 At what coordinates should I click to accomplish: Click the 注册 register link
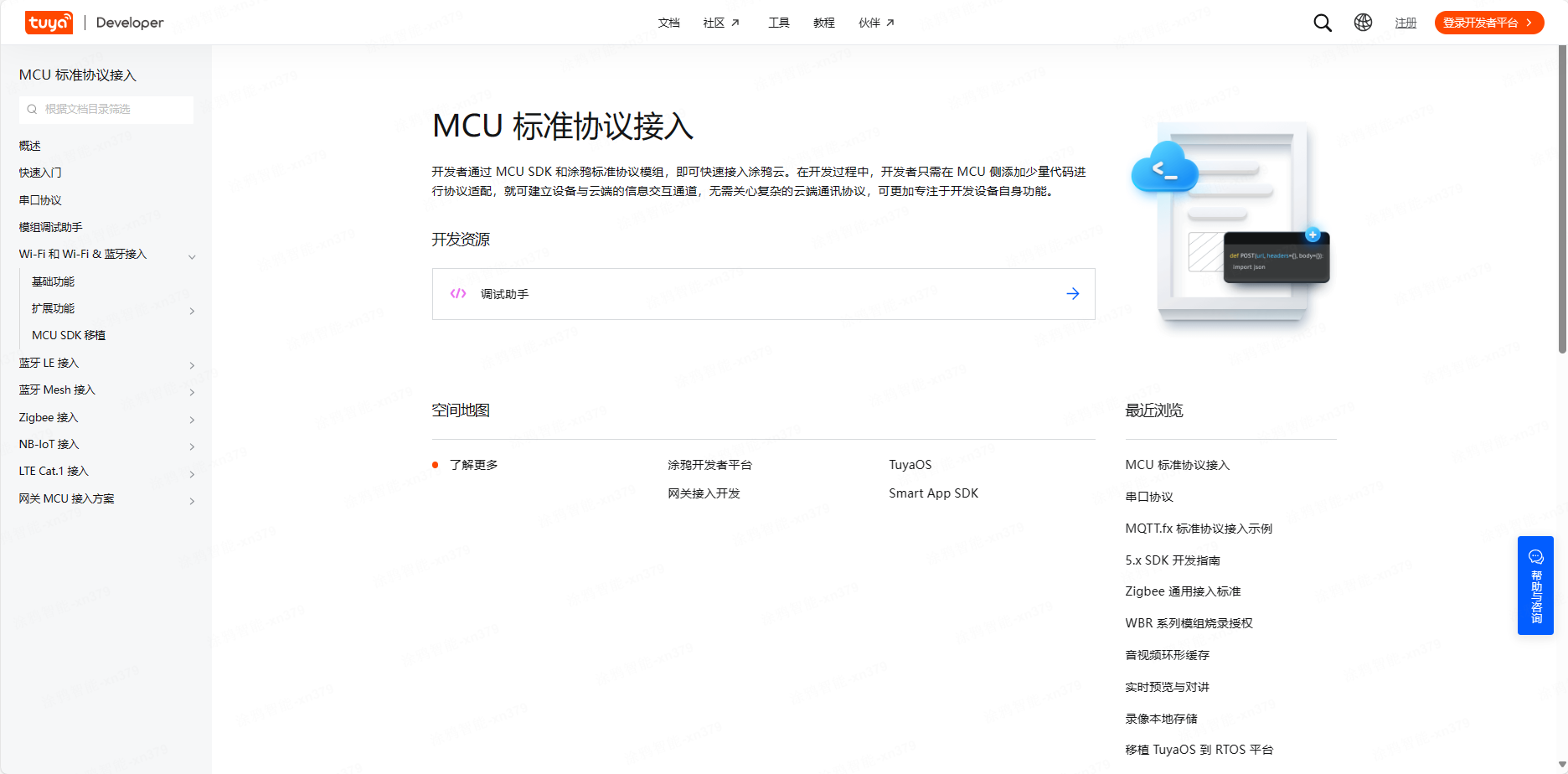coord(1406,23)
